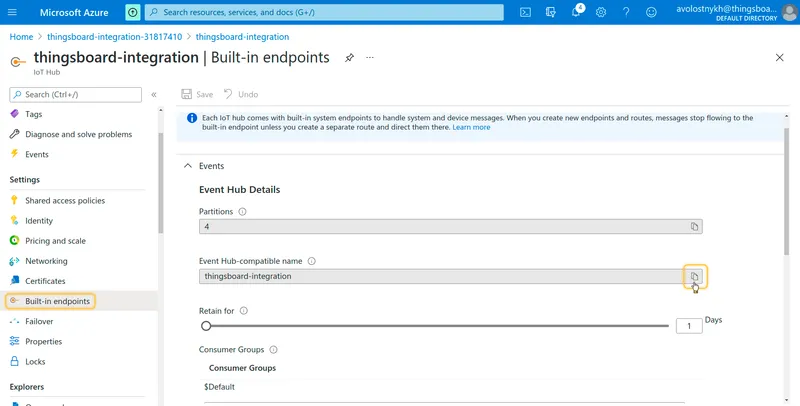Open Certificates settings
This screenshot has width=800, height=406.
point(45,281)
